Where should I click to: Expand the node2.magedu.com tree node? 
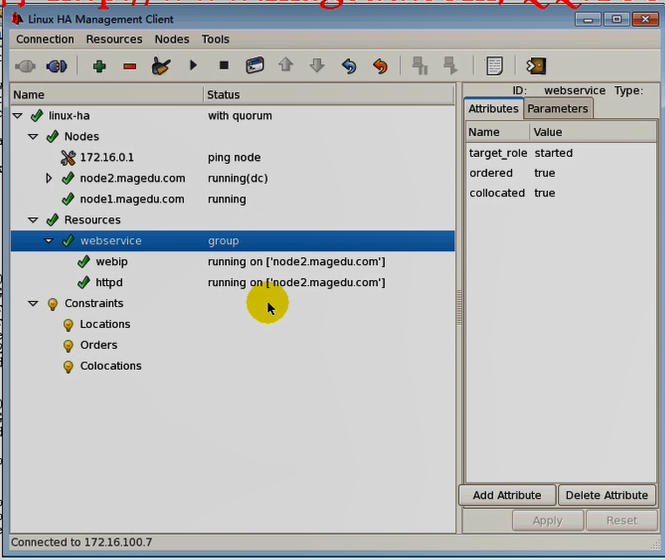click(x=49, y=178)
